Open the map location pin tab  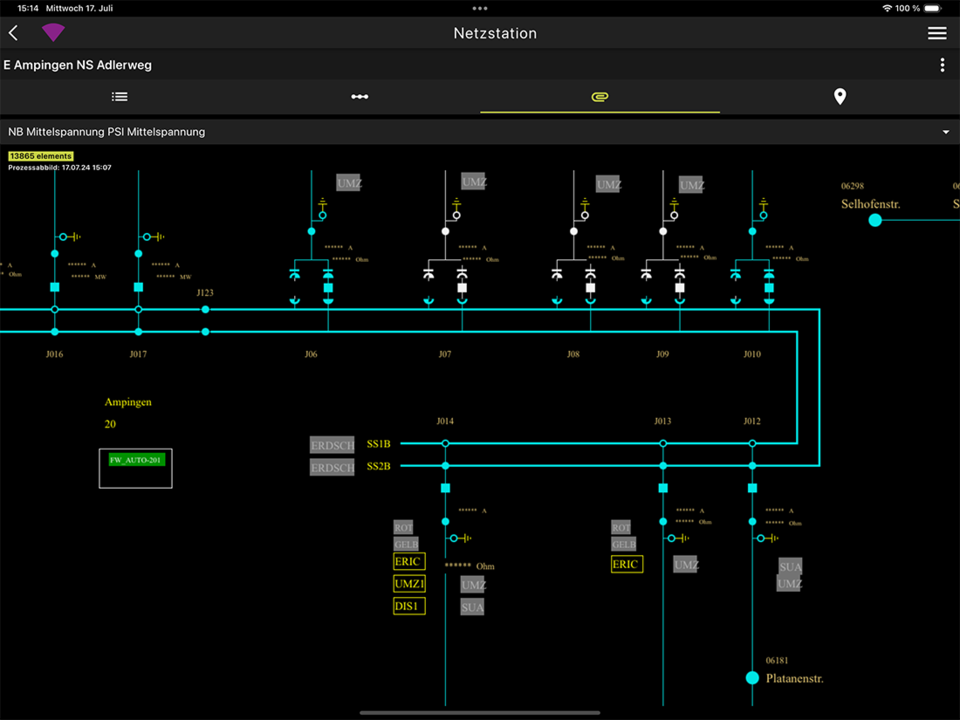840,97
